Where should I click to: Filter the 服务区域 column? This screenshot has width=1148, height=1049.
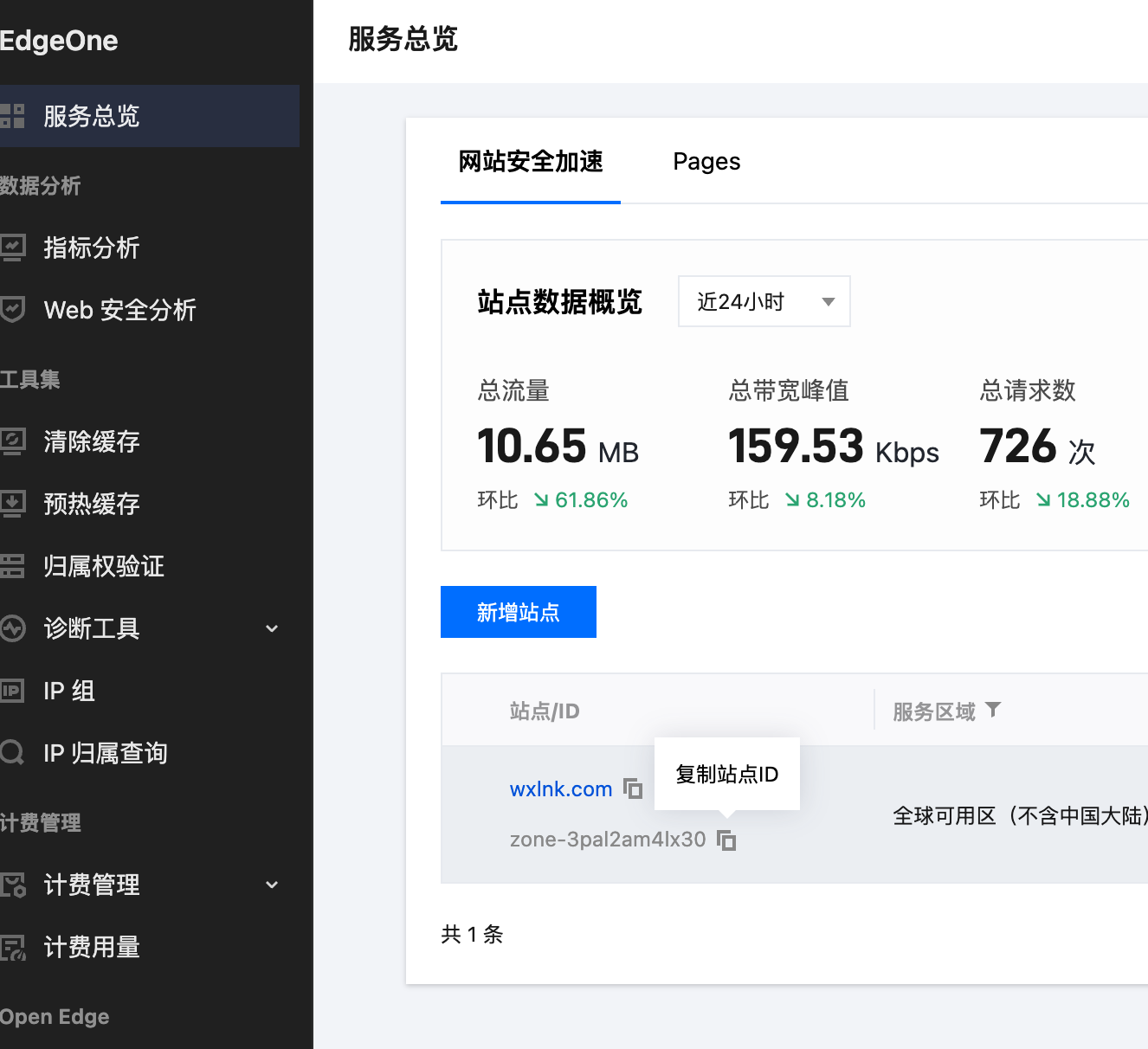pos(993,711)
